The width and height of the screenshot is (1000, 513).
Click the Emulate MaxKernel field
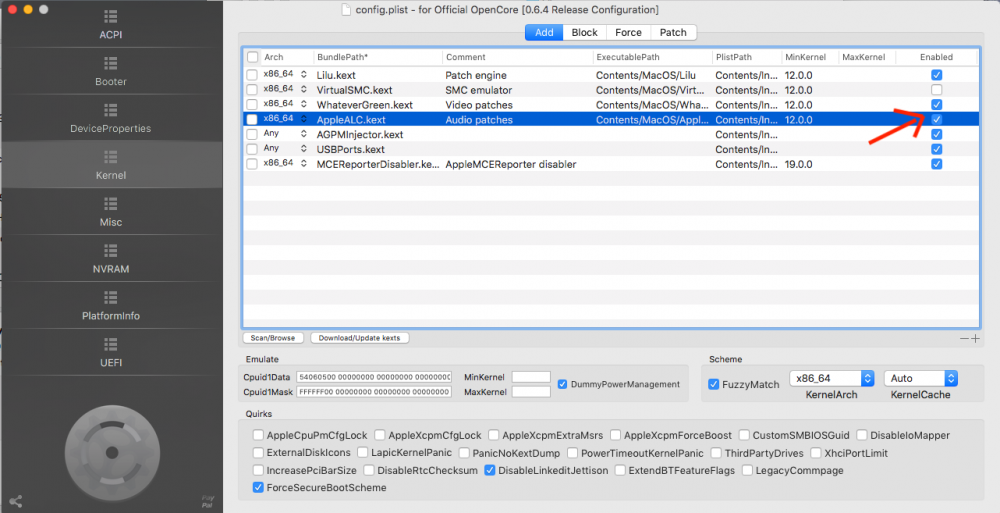coord(531,392)
